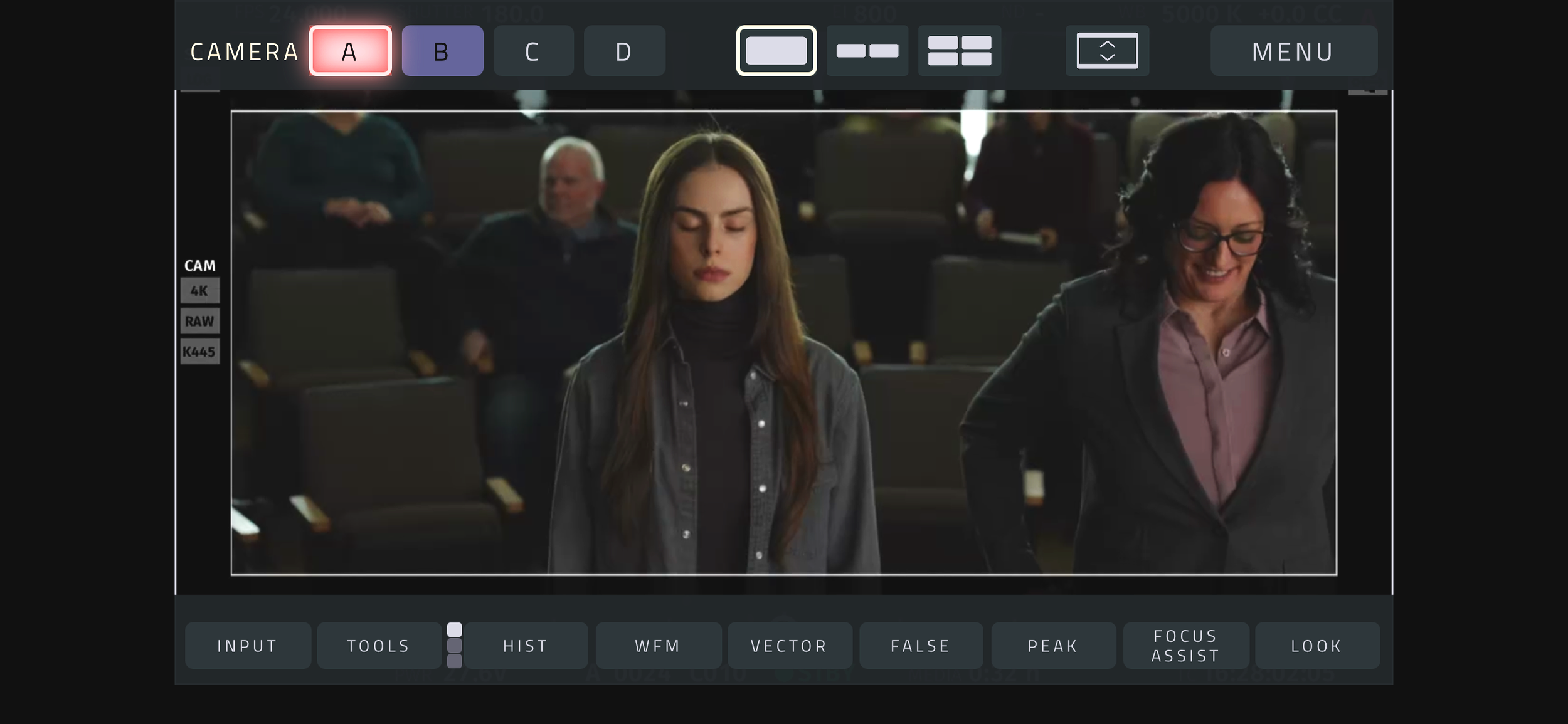Viewport: 1568px width, 724px height.
Task: Open the MENU
Action: [x=1293, y=51]
